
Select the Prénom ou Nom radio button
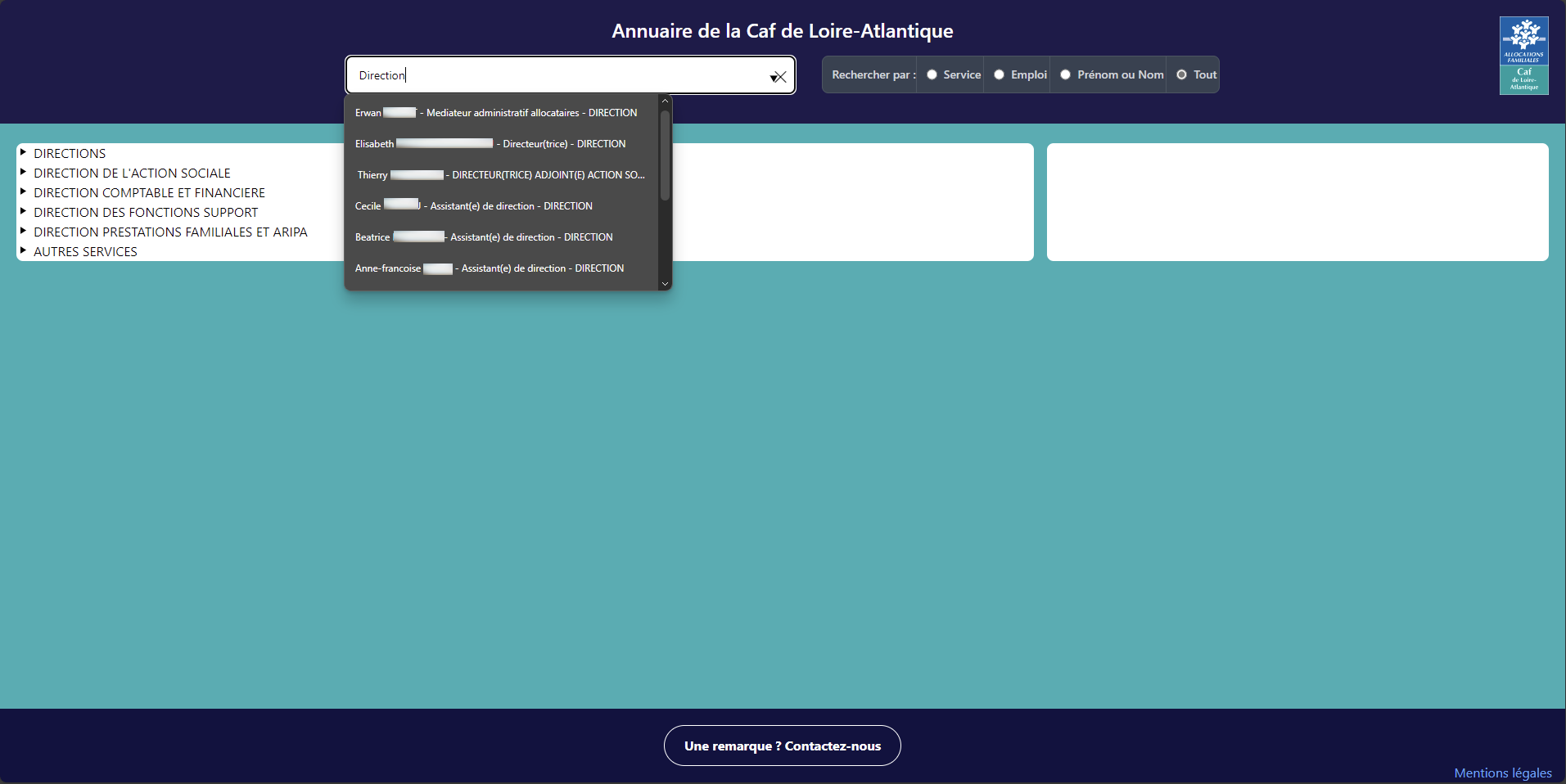tap(1065, 74)
